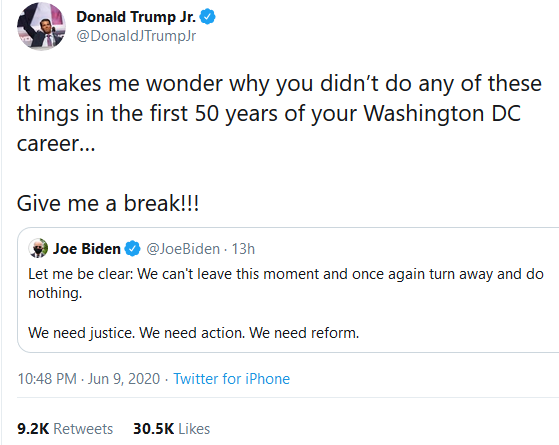Click Joe Biden's small avatar in quoted tweet
The height and width of the screenshot is (445, 559).
coord(38,248)
